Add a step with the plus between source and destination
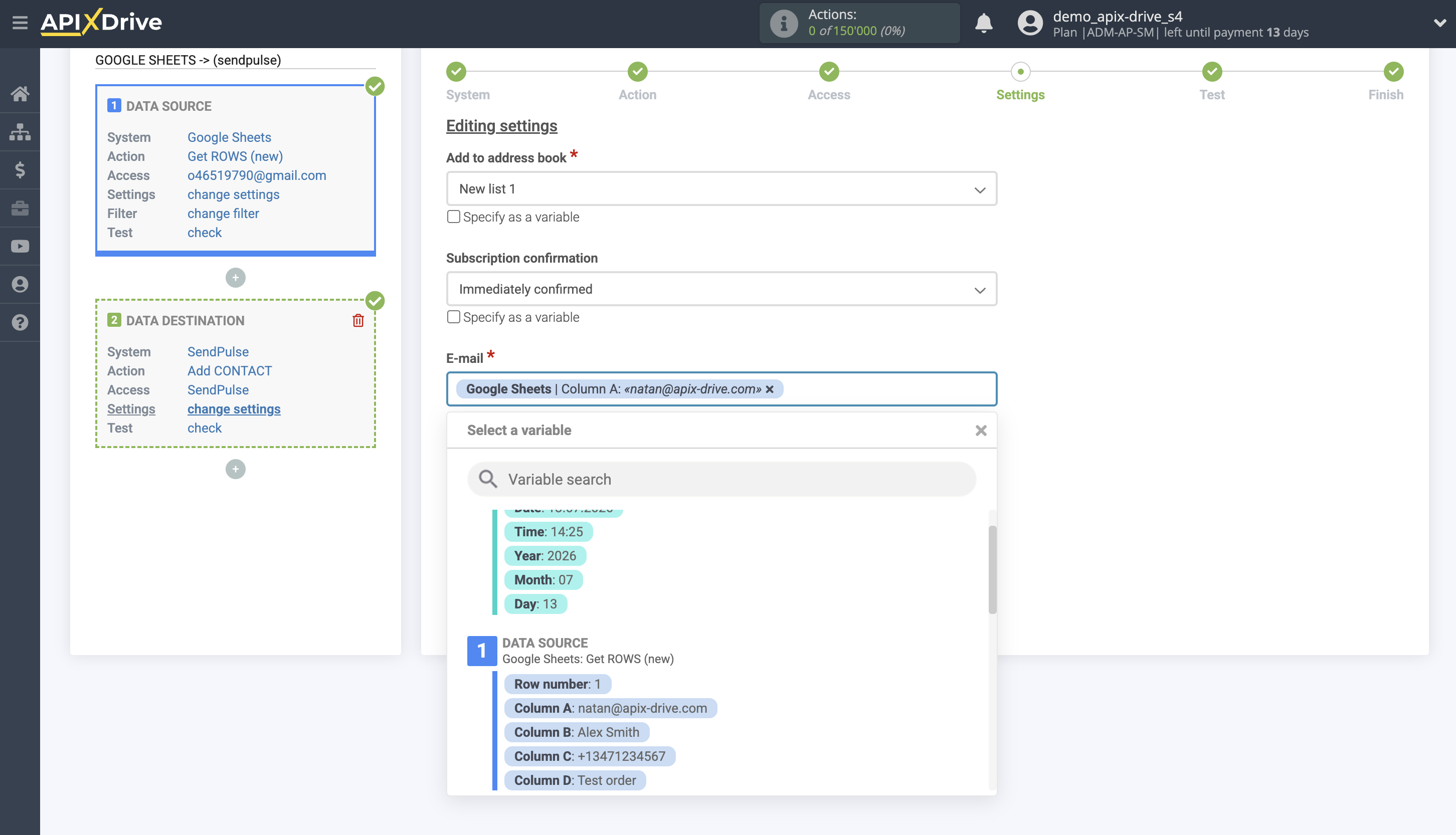This screenshot has width=1456, height=835. click(x=235, y=278)
